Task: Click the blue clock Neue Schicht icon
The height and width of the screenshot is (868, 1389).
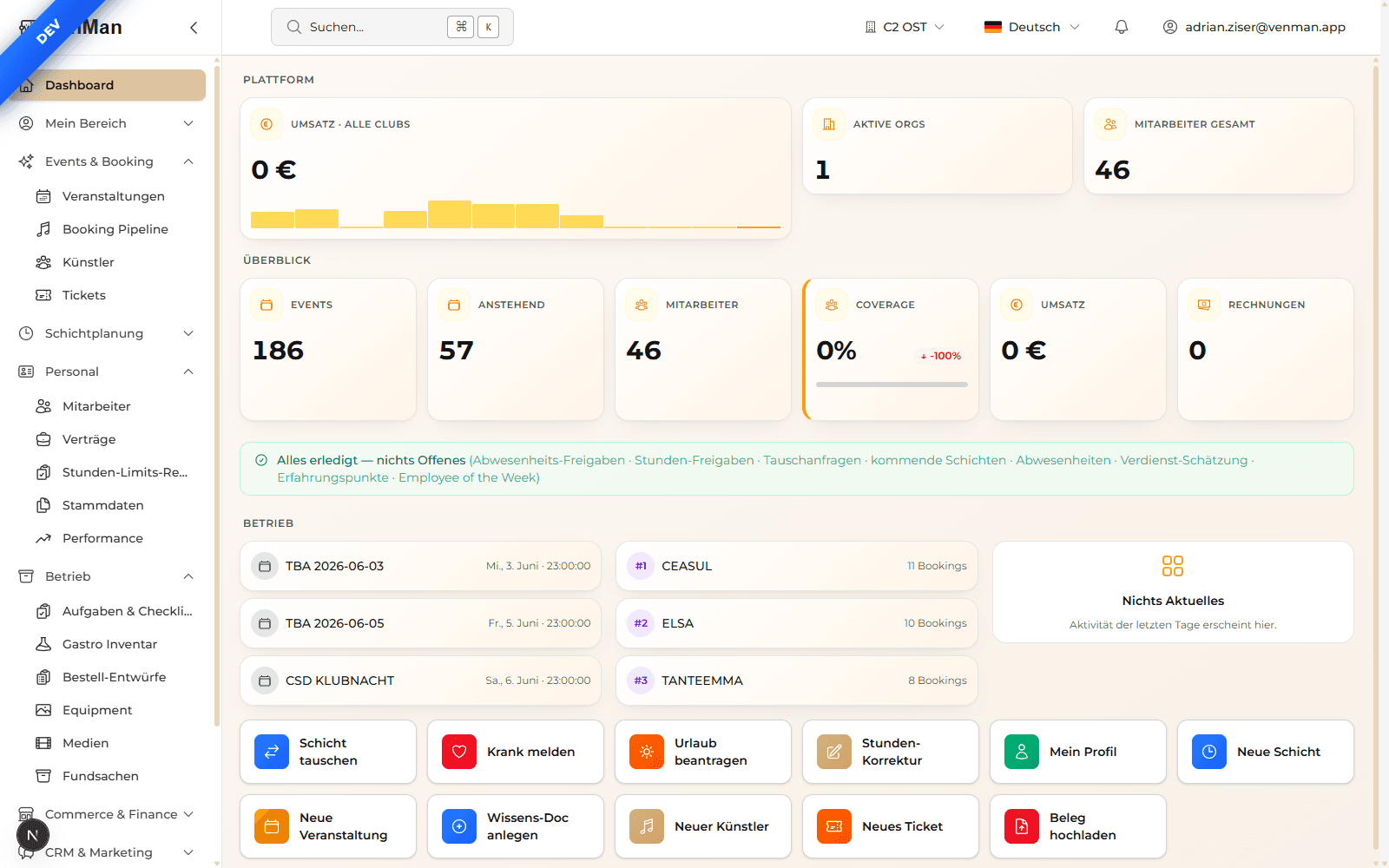Action: [1209, 752]
